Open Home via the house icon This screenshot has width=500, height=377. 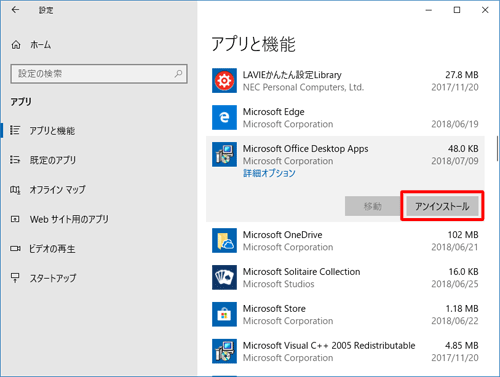click(16, 45)
